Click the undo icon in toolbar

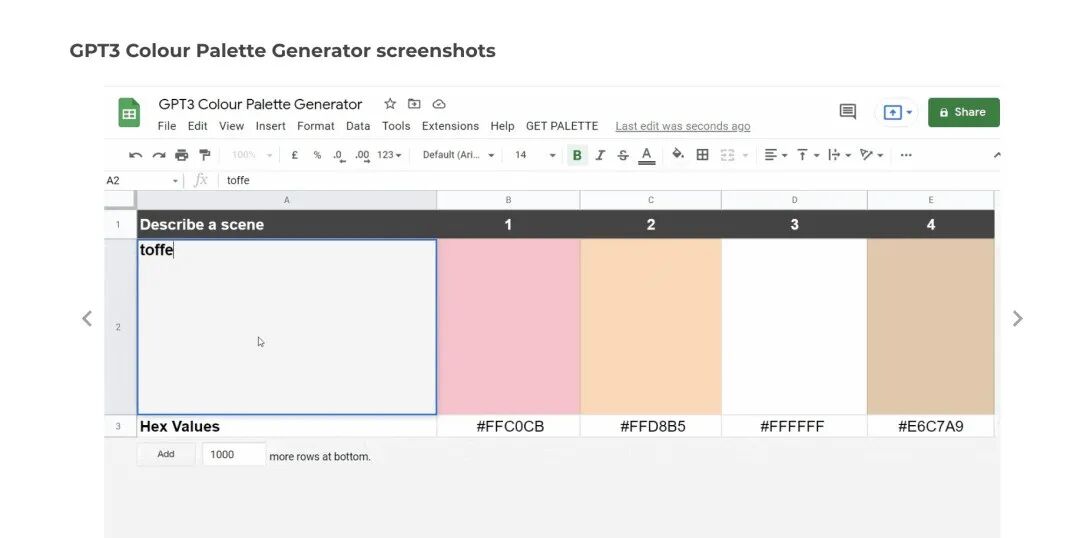coord(136,155)
